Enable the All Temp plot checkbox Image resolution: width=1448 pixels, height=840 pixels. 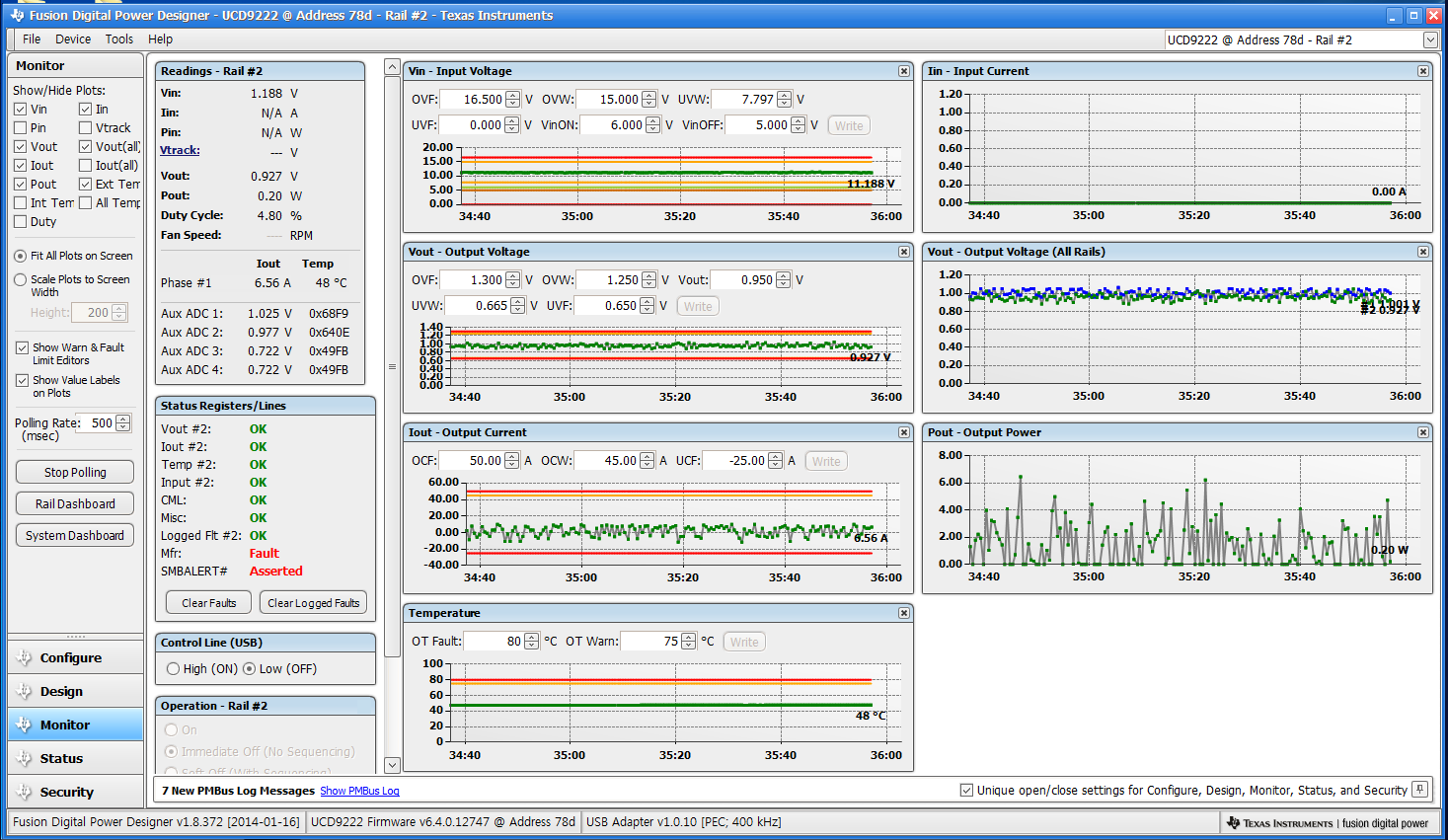tap(85, 203)
